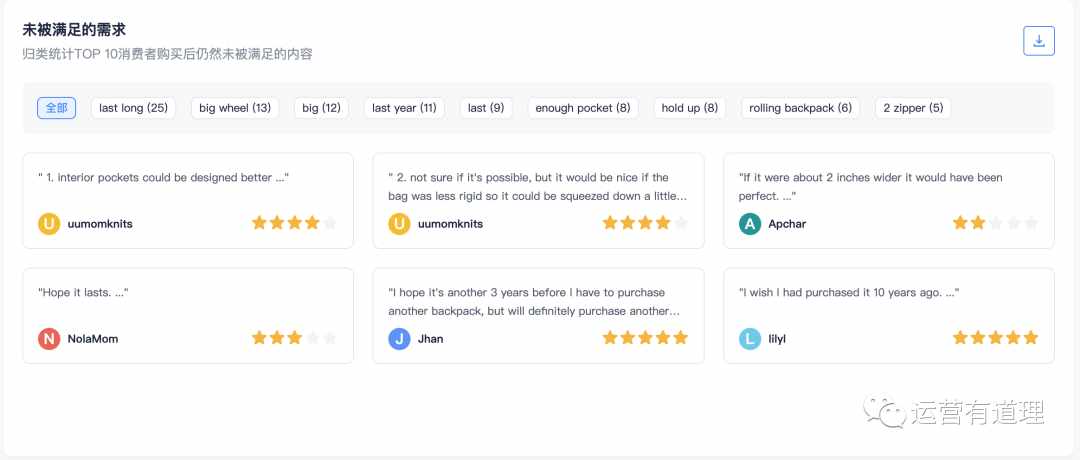1080x460 pixels.
Task: Open the 'Hope it lasts' review card
Action: [x=188, y=315]
